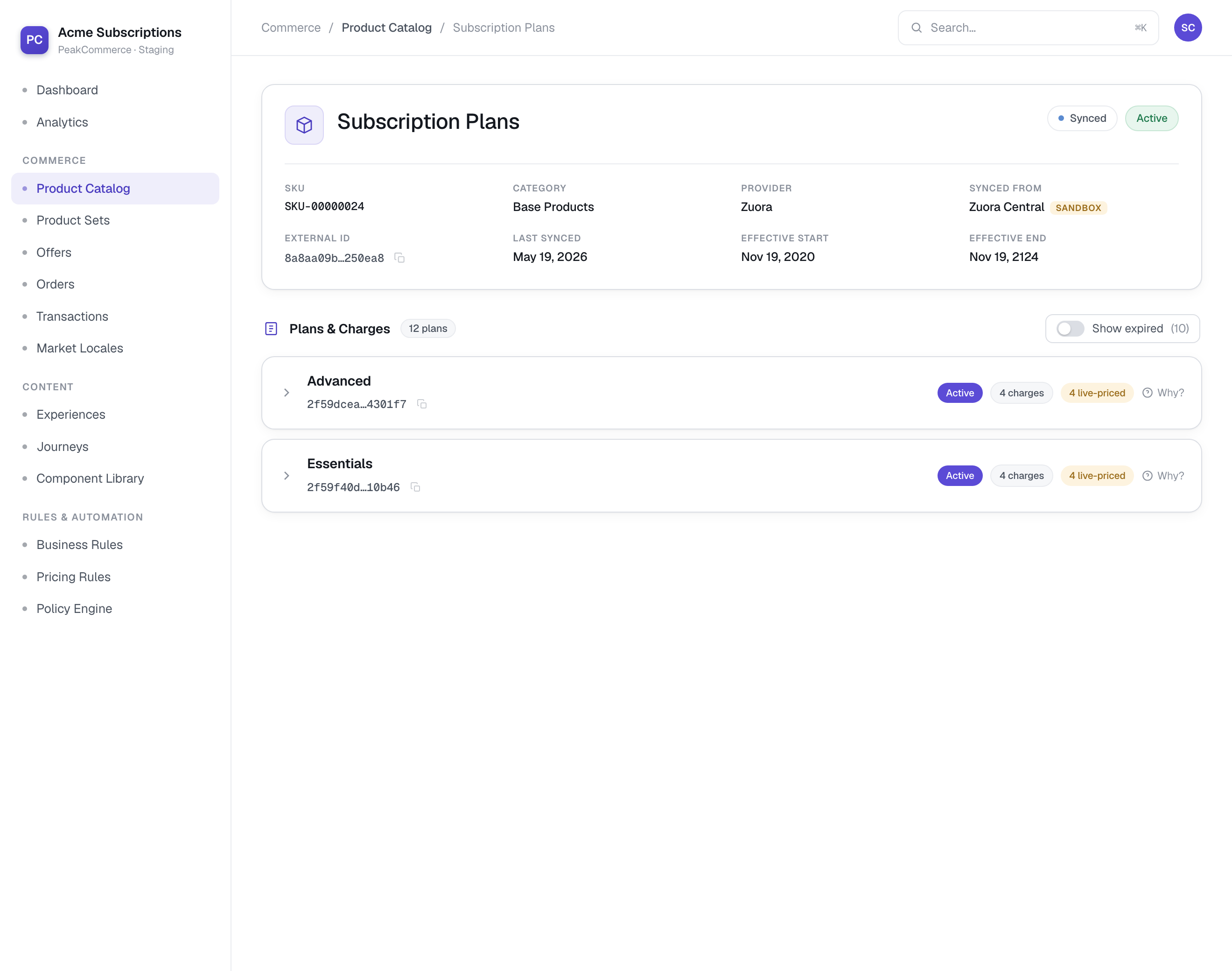This screenshot has height=971, width=1232.
Task: Expand the Advanced plan row
Action: [287, 393]
